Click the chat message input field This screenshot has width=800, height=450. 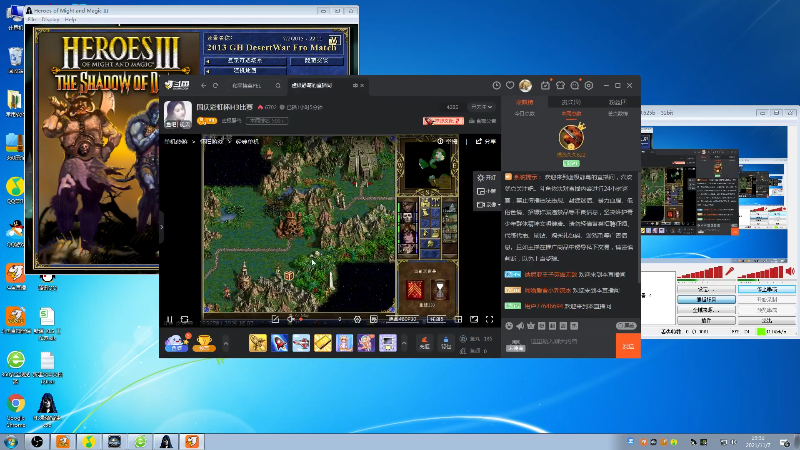click(570, 342)
